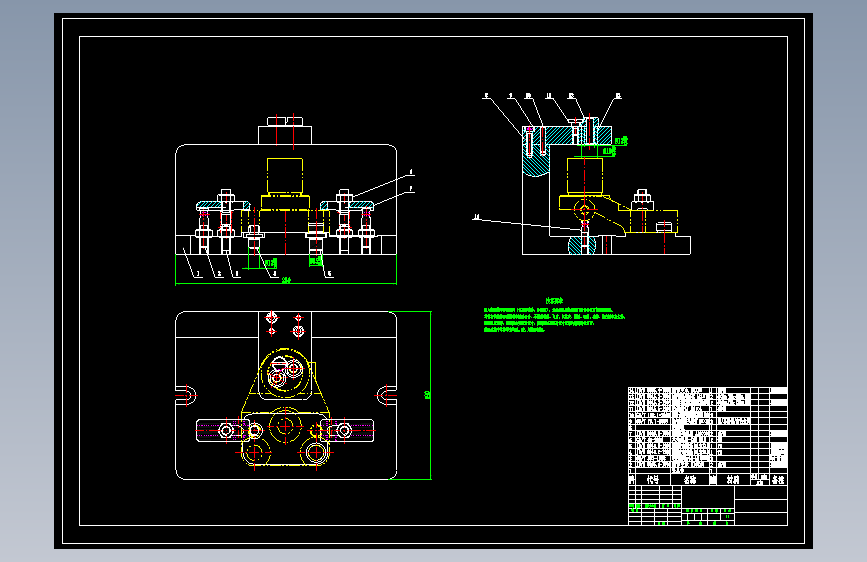
Task: Select the left U-slot in the top view
Action: (x=186, y=396)
